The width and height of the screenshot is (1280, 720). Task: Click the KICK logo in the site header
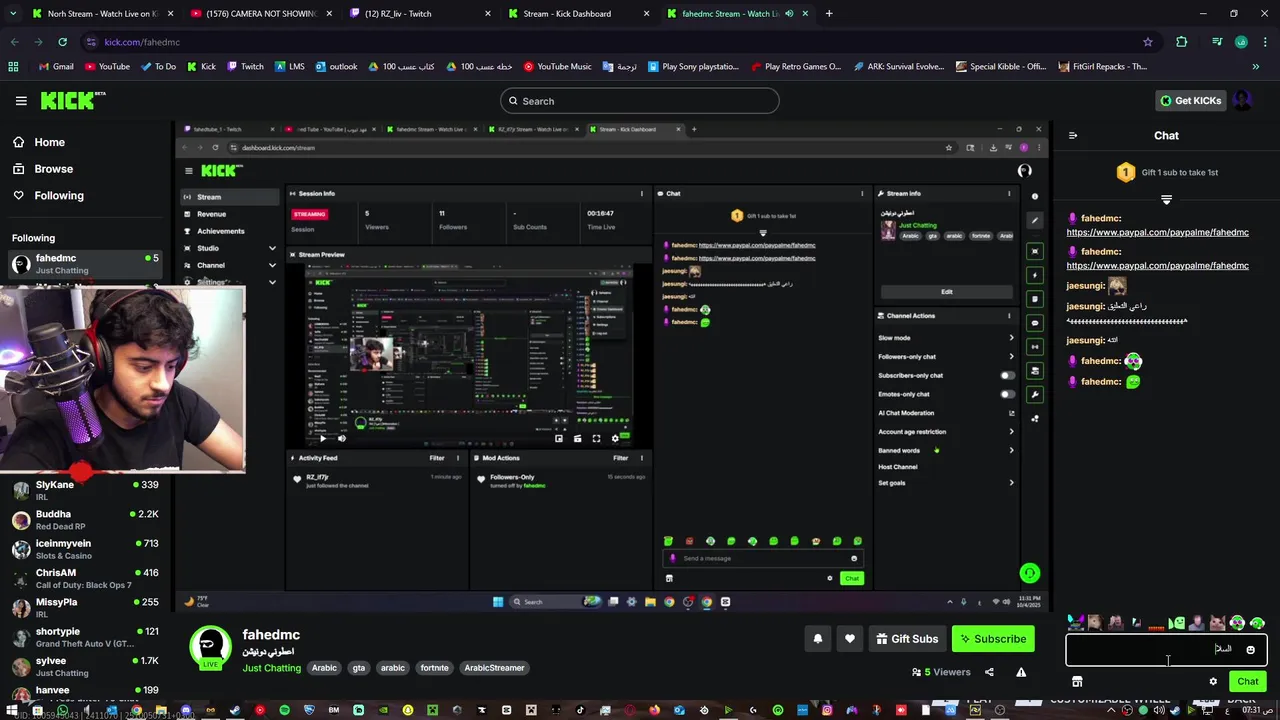[73, 100]
